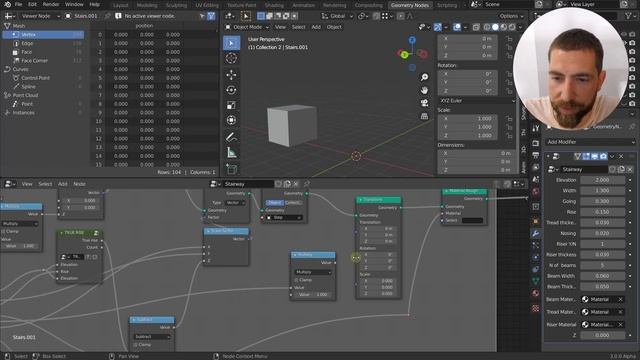Click the Width value field 1.300

point(602,191)
